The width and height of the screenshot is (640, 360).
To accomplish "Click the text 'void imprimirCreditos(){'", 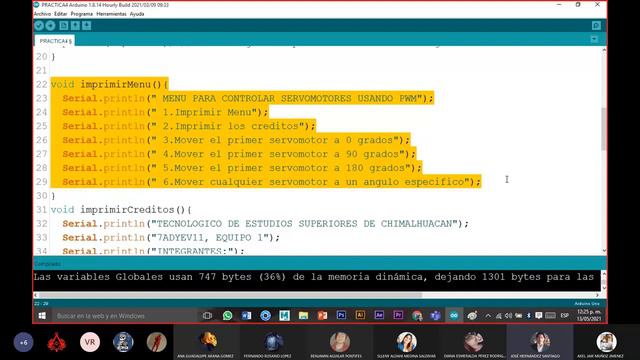I will [x=121, y=209].
